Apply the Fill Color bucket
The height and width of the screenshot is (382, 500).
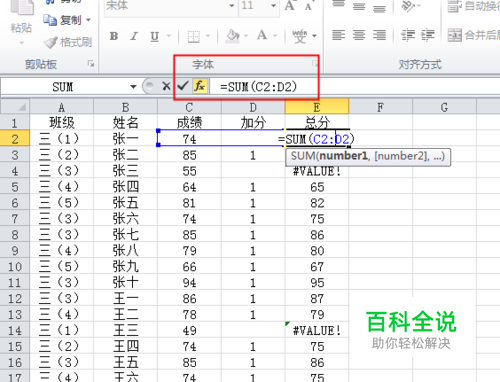tap(233, 36)
